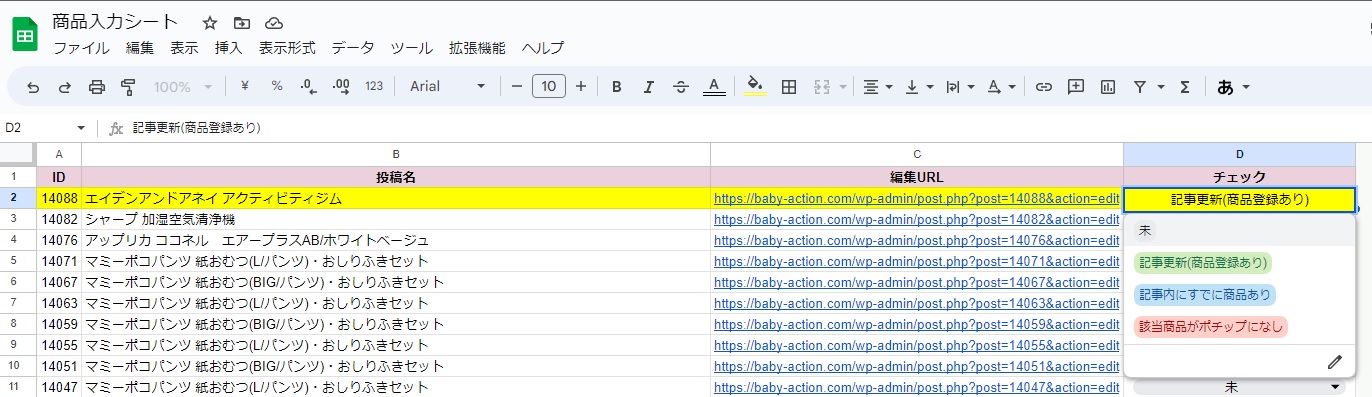This screenshot has width=1372, height=397.
Task: Star the 商品入力シート document
Action: coord(210,23)
